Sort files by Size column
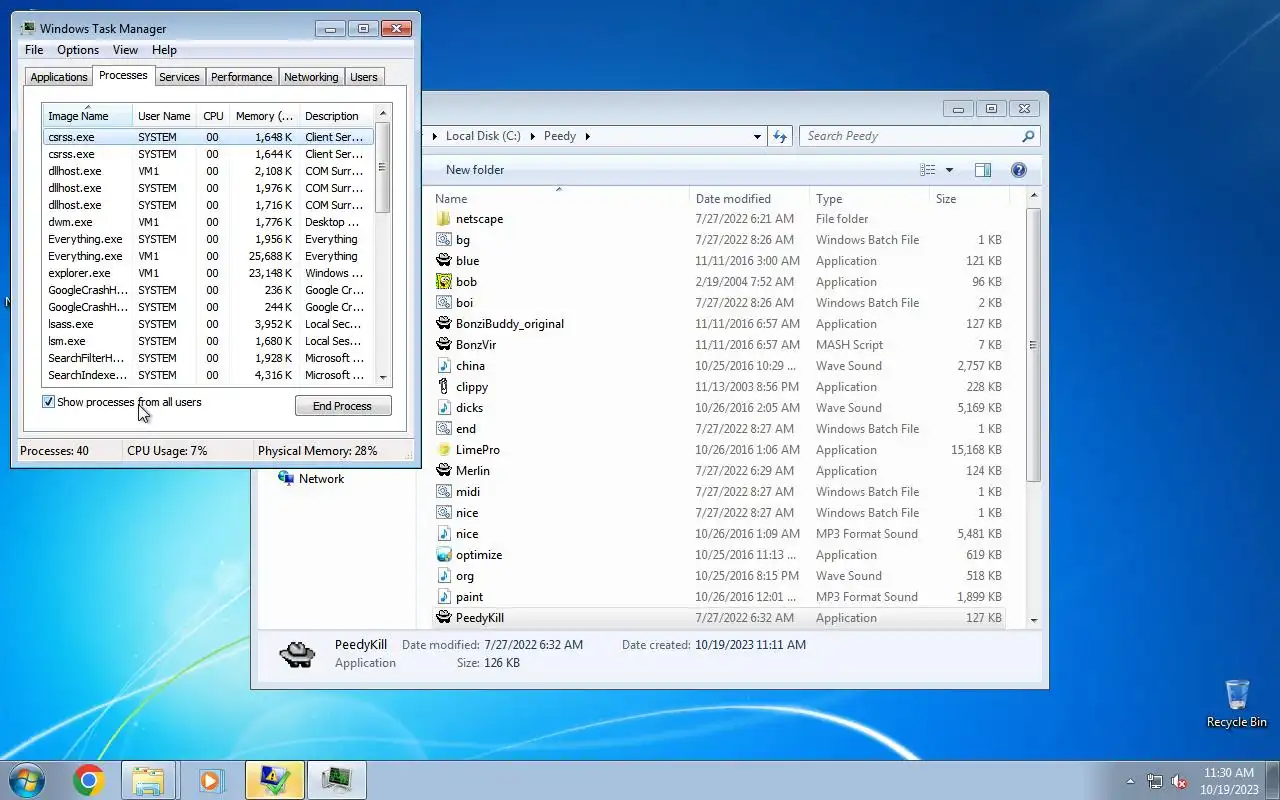The image size is (1280, 800). point(968,199)
